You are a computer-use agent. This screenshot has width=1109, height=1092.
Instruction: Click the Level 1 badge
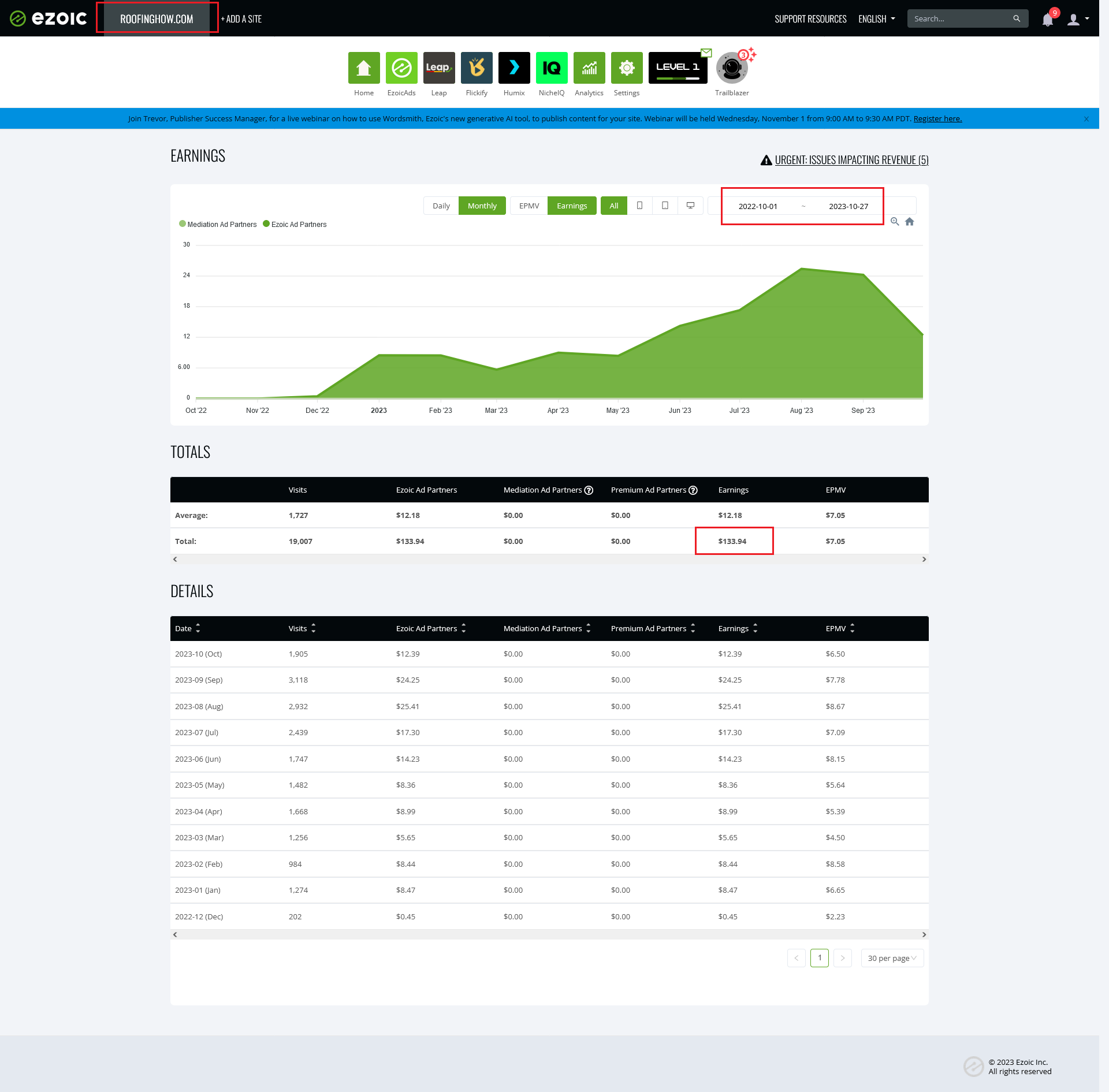click(678, 68)
